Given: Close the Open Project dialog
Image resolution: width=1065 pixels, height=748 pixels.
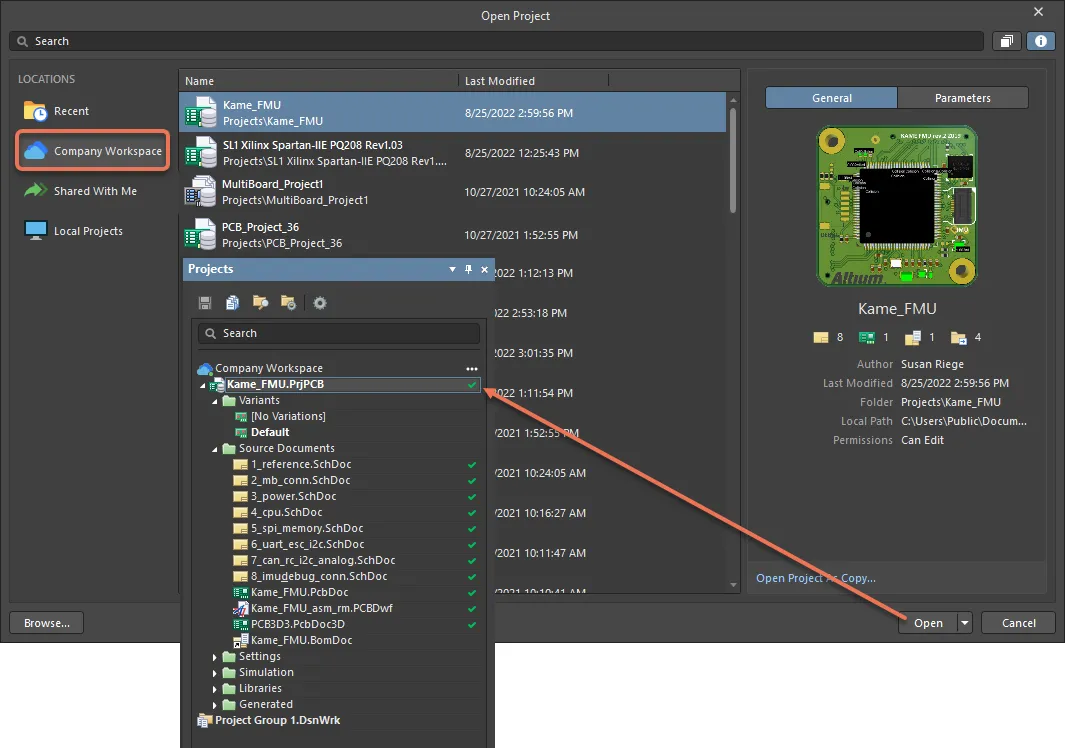Looking at the screenshot, I should pos(1038,12).
